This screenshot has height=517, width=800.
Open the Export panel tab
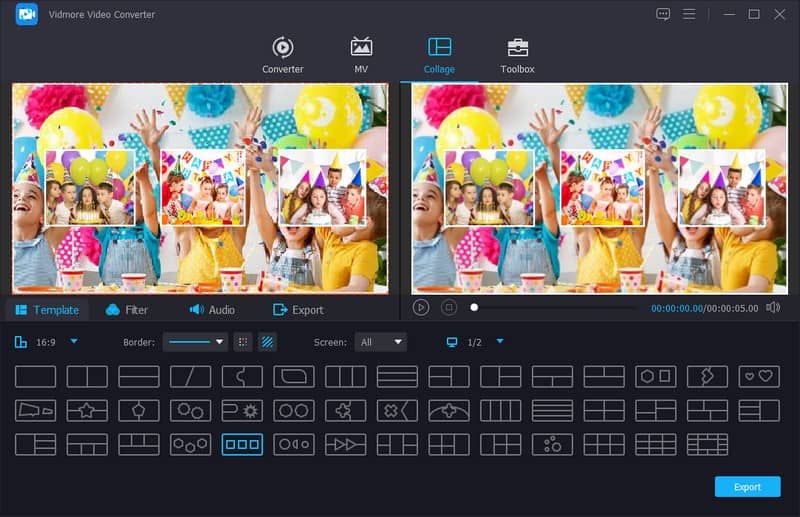point(298,310)
